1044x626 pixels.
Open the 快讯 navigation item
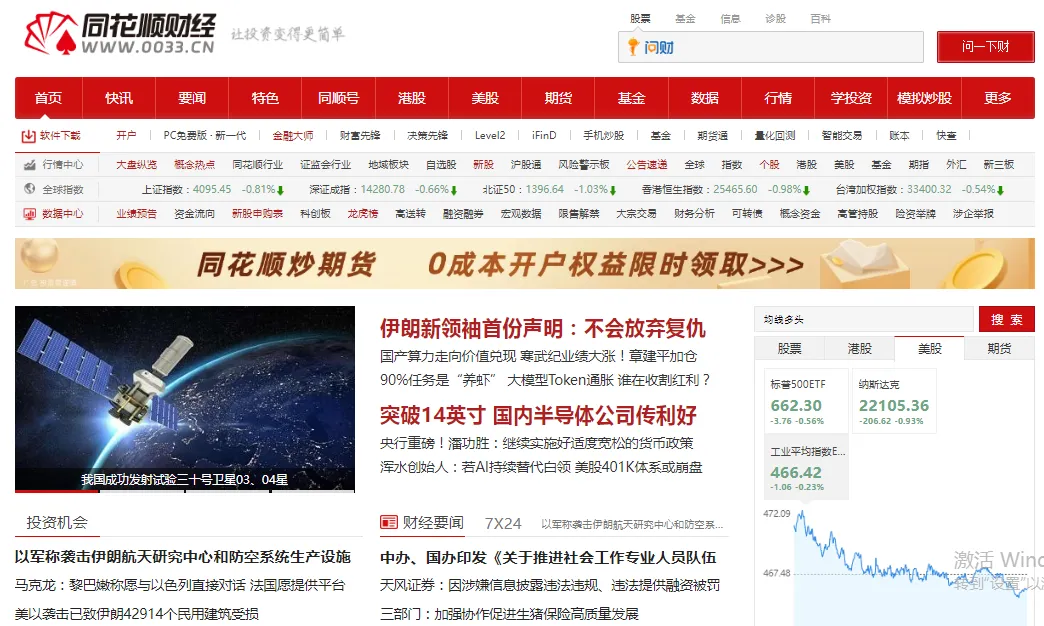pyautogui.click(x=119, y=98)
